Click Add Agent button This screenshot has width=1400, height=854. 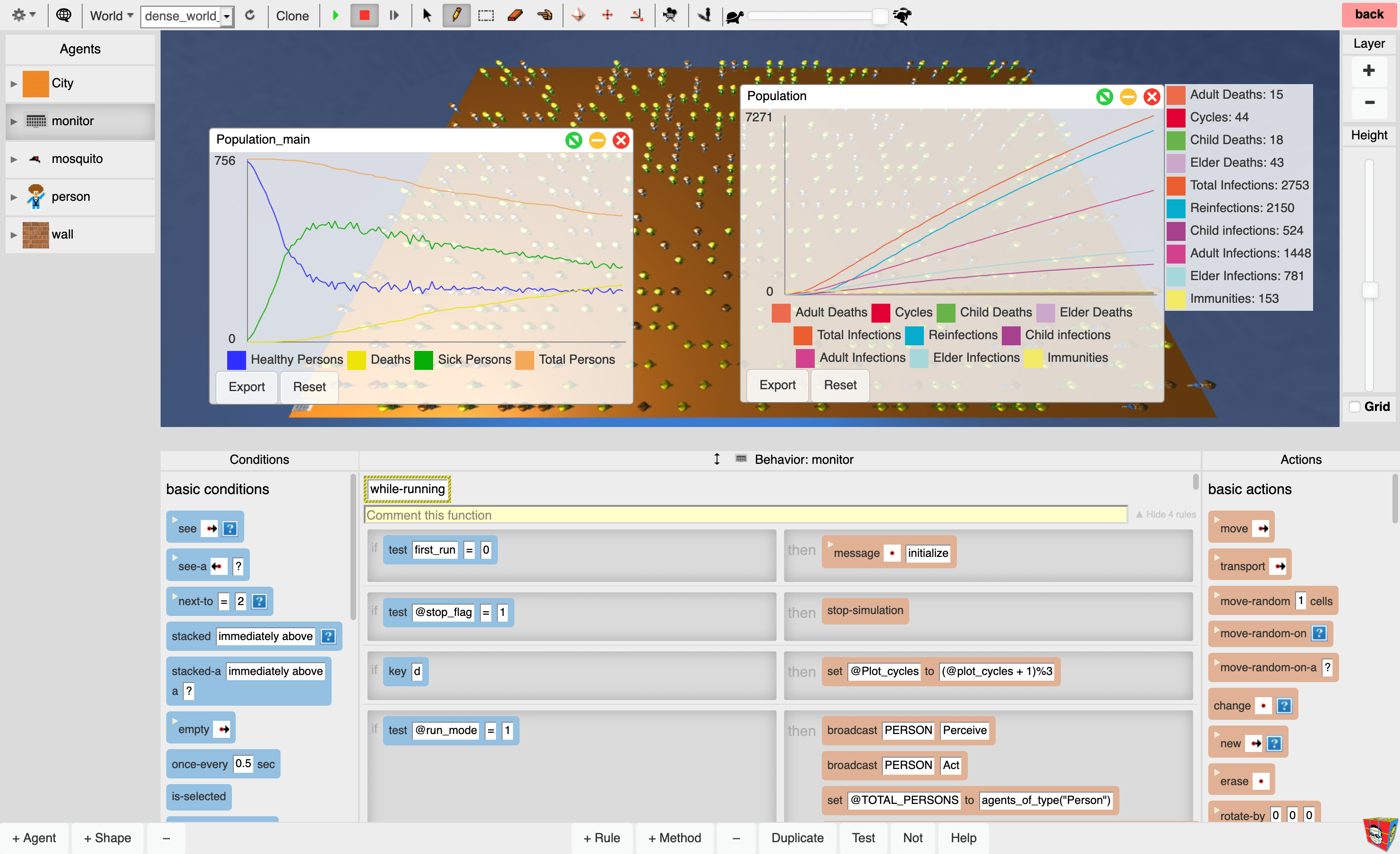(35, 838)
